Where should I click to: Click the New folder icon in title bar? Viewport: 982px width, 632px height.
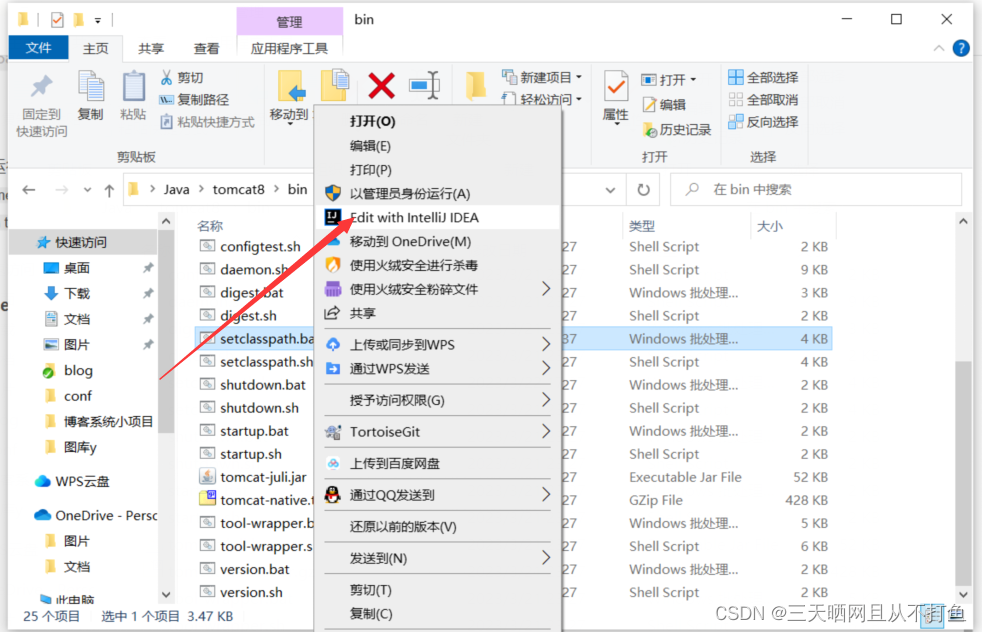[x=79, y=20]
